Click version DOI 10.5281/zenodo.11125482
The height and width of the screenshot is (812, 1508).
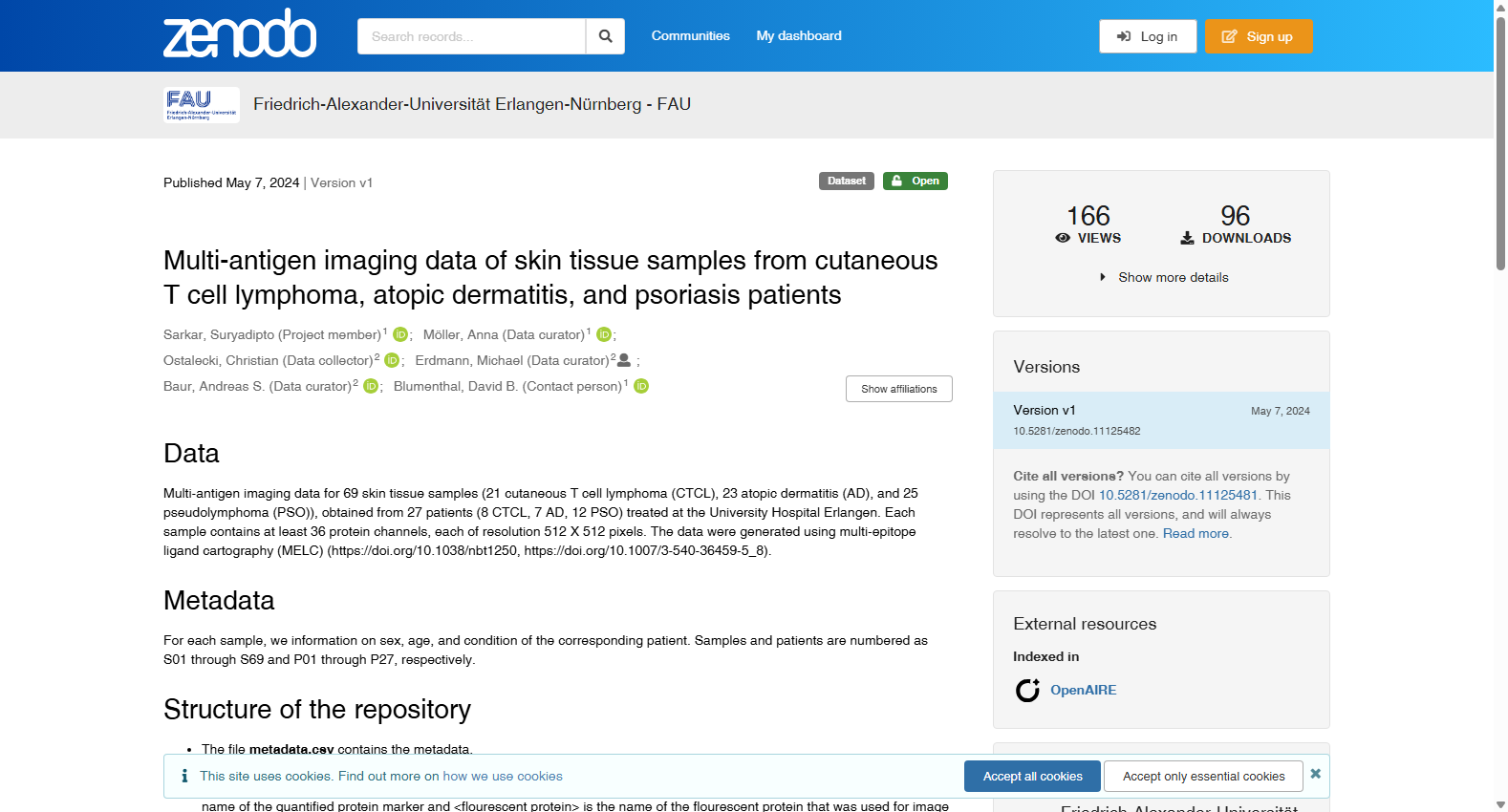[1077, 431]
